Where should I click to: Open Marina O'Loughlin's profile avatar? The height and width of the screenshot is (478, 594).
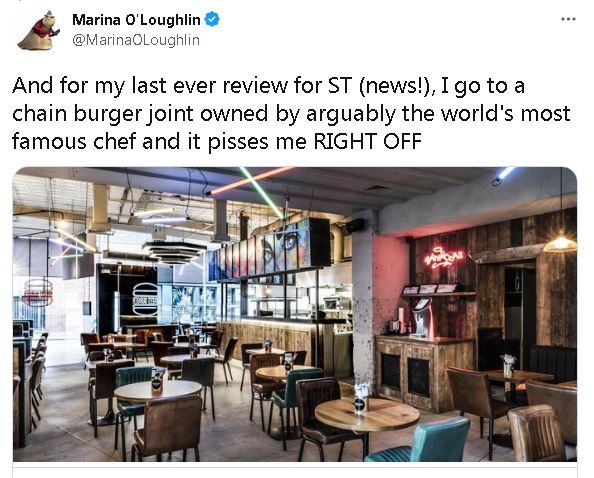(38, 30)
